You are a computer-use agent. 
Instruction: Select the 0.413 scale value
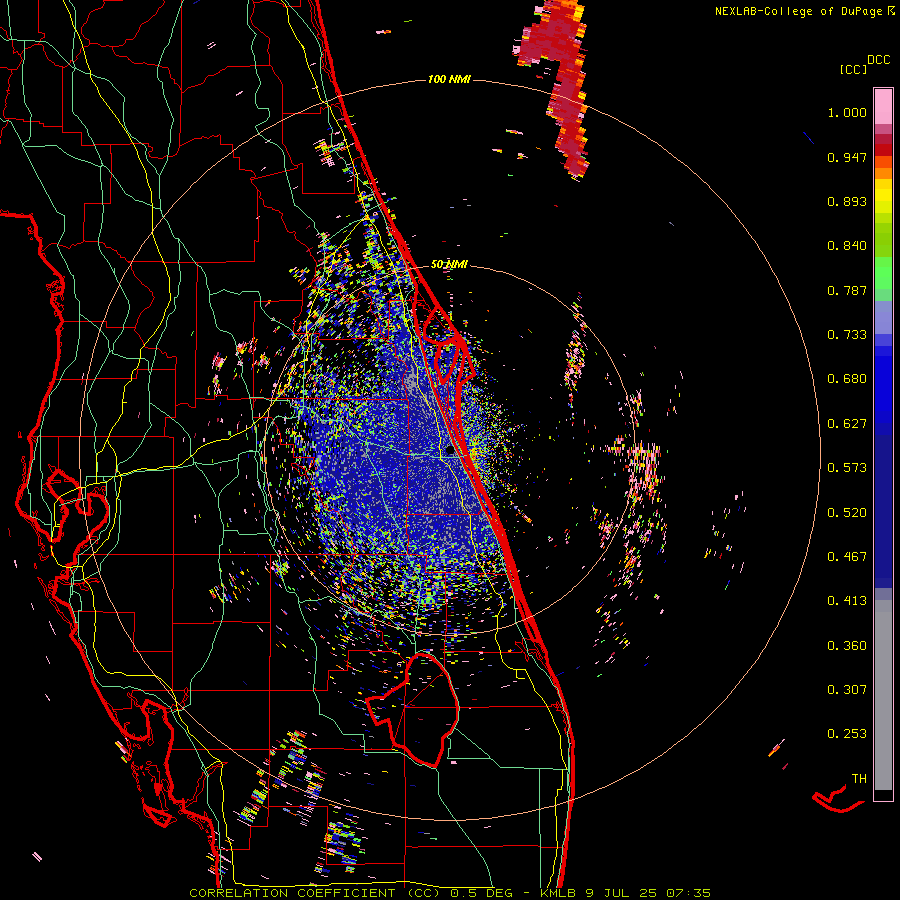[847, 601]
